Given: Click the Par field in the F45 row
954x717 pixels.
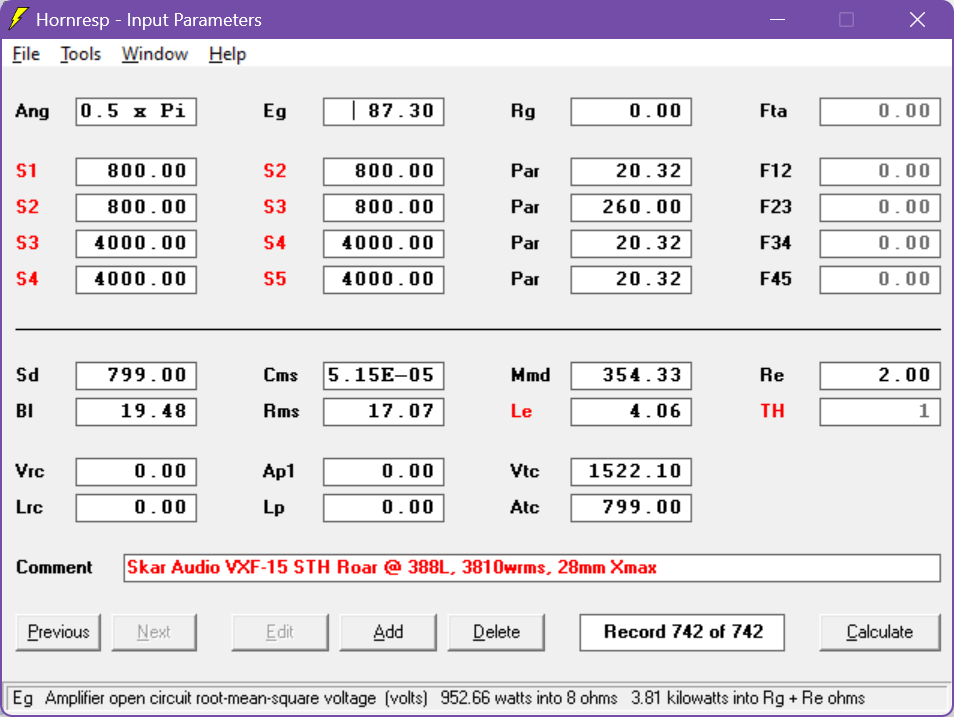Looking at the screenshot, I should coord(631,279).
